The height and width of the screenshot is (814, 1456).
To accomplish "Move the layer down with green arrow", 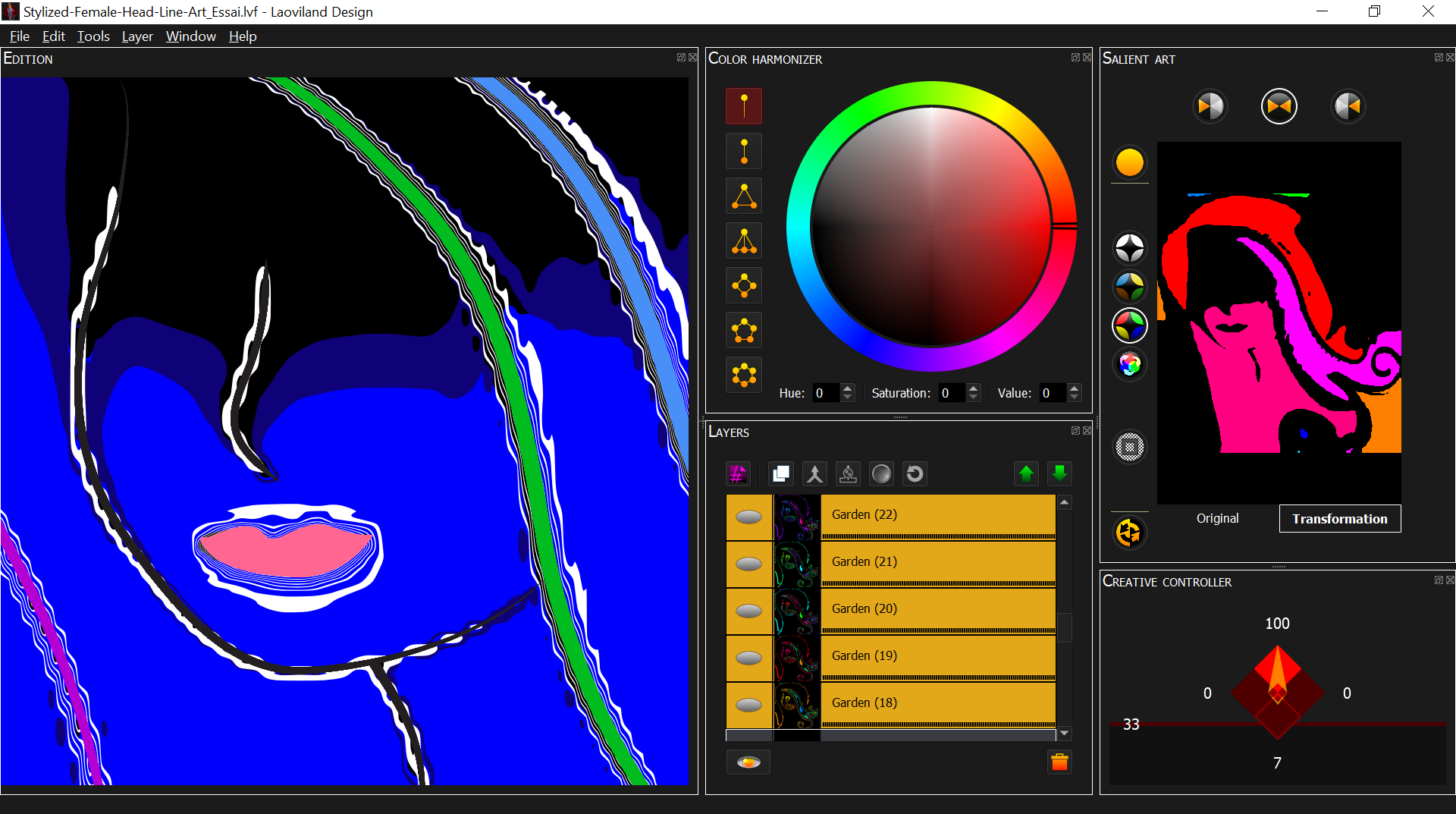I will pyautogui.click(x=1059, y=474).
